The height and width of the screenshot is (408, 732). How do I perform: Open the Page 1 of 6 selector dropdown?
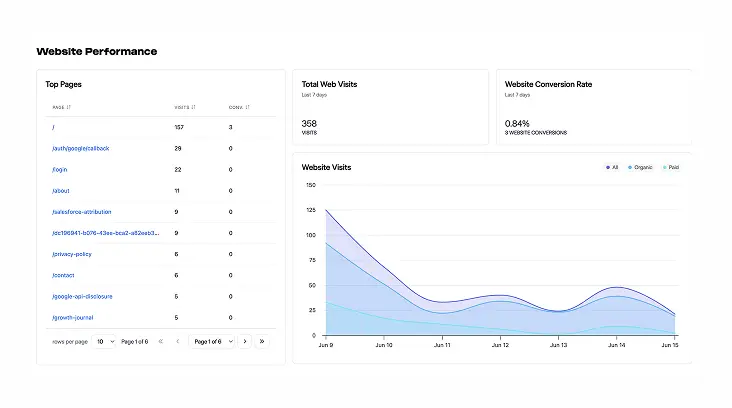pos(211,342)
